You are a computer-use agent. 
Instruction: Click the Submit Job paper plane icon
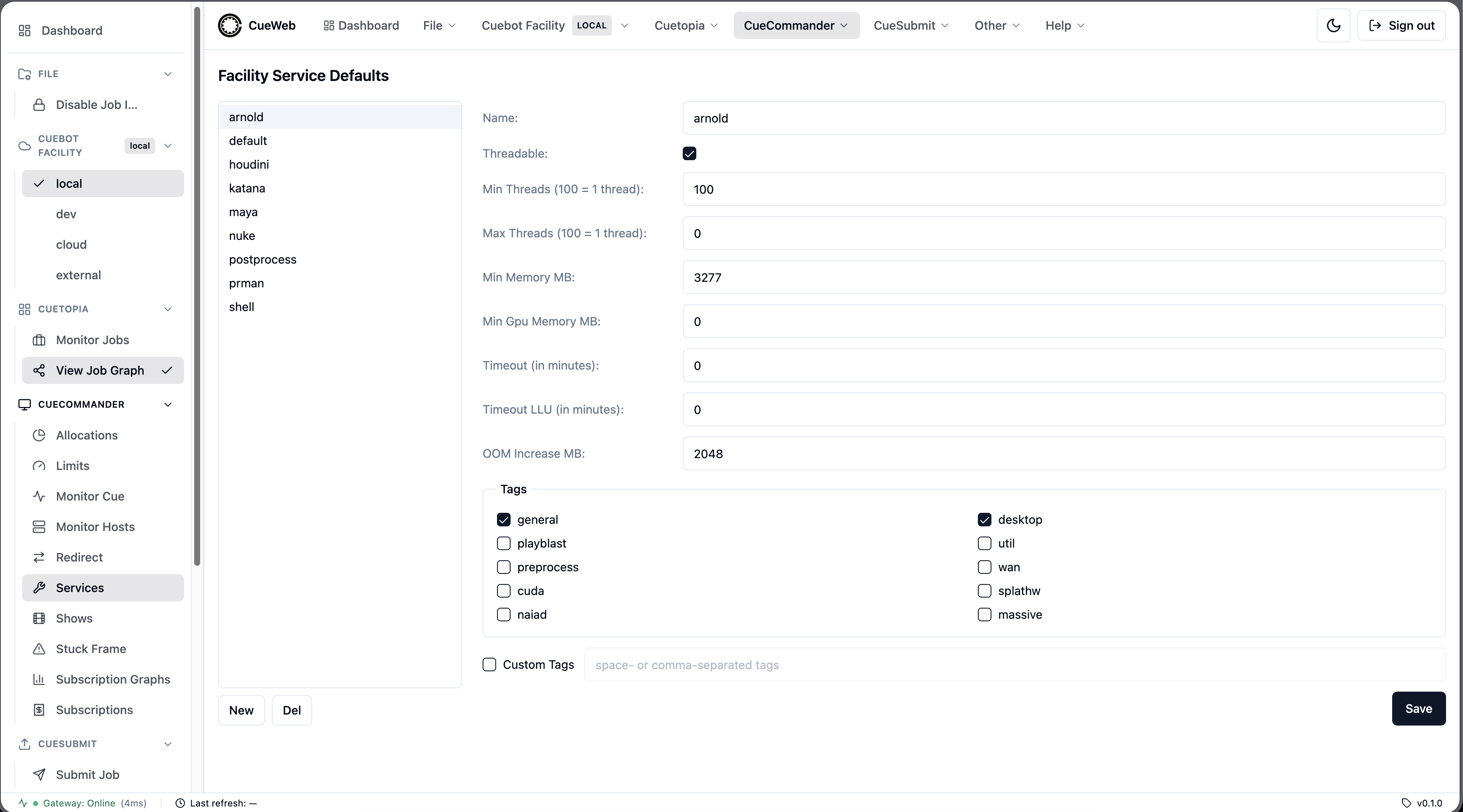(x=39, y=775)
